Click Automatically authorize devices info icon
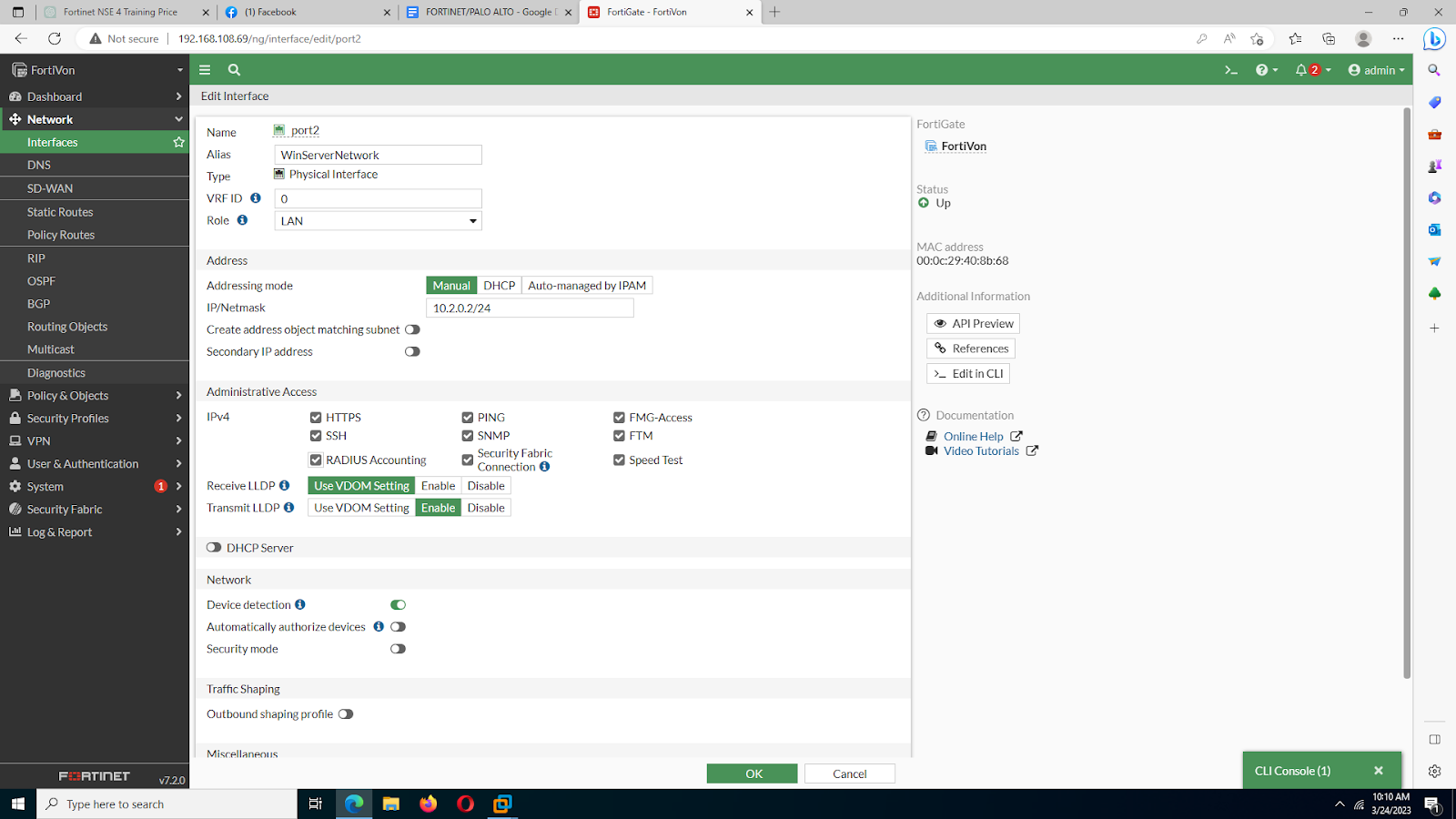Viewport: 1456px width, 819px height. (379, 627)
